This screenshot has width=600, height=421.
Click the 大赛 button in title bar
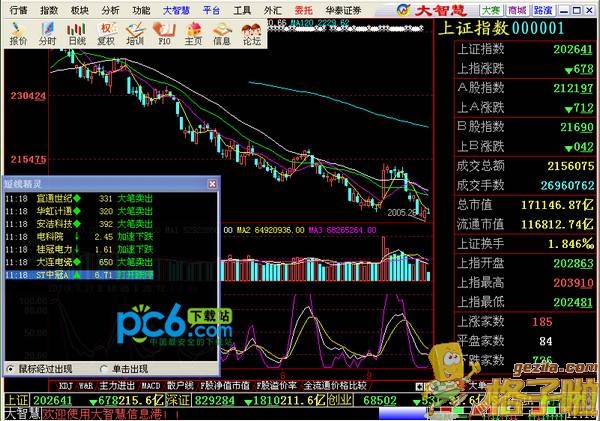(491, 10)
